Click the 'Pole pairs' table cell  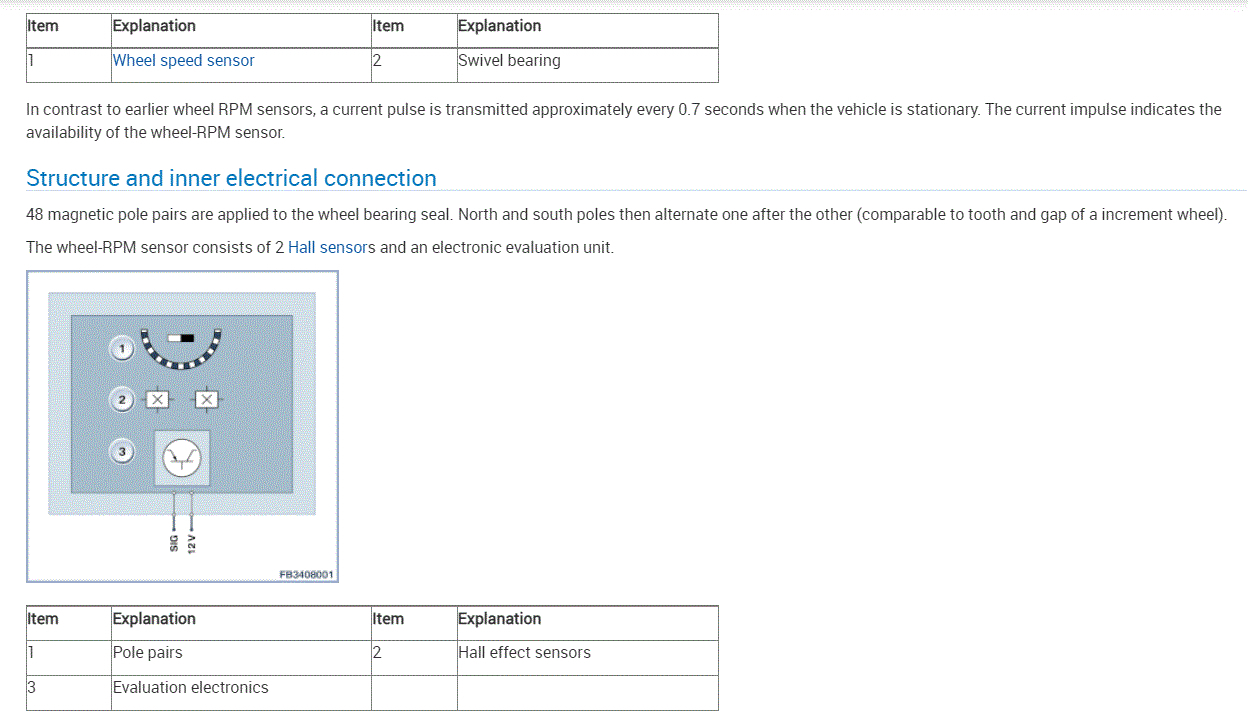point(241,657)
